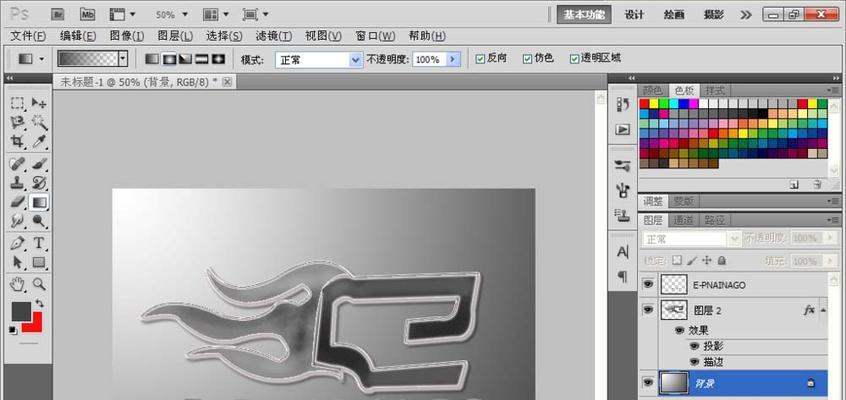Launch Mini Bridge

click(x=87, y=15)
